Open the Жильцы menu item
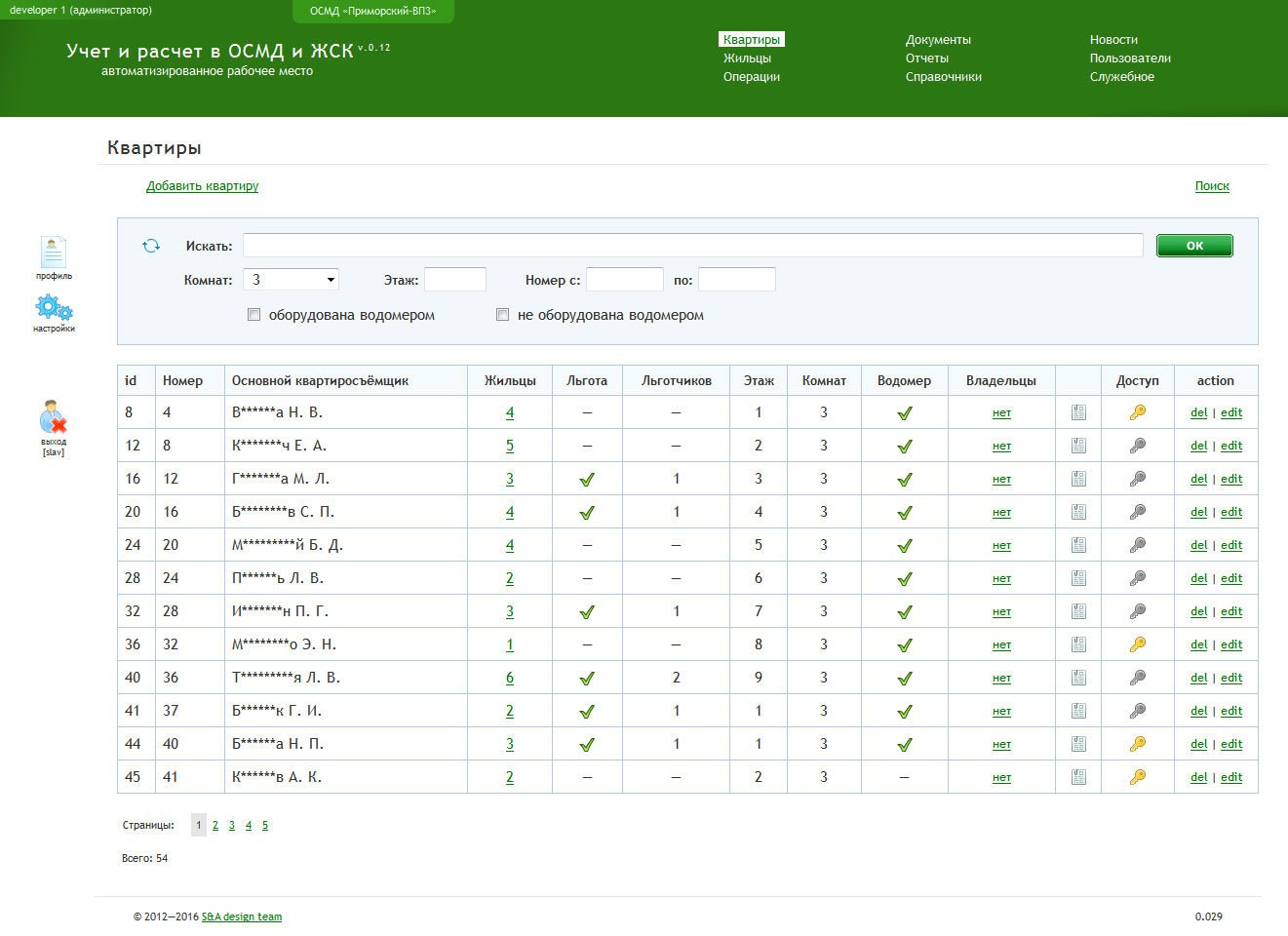Screen dimensions: 1288x936 point(747,58)
